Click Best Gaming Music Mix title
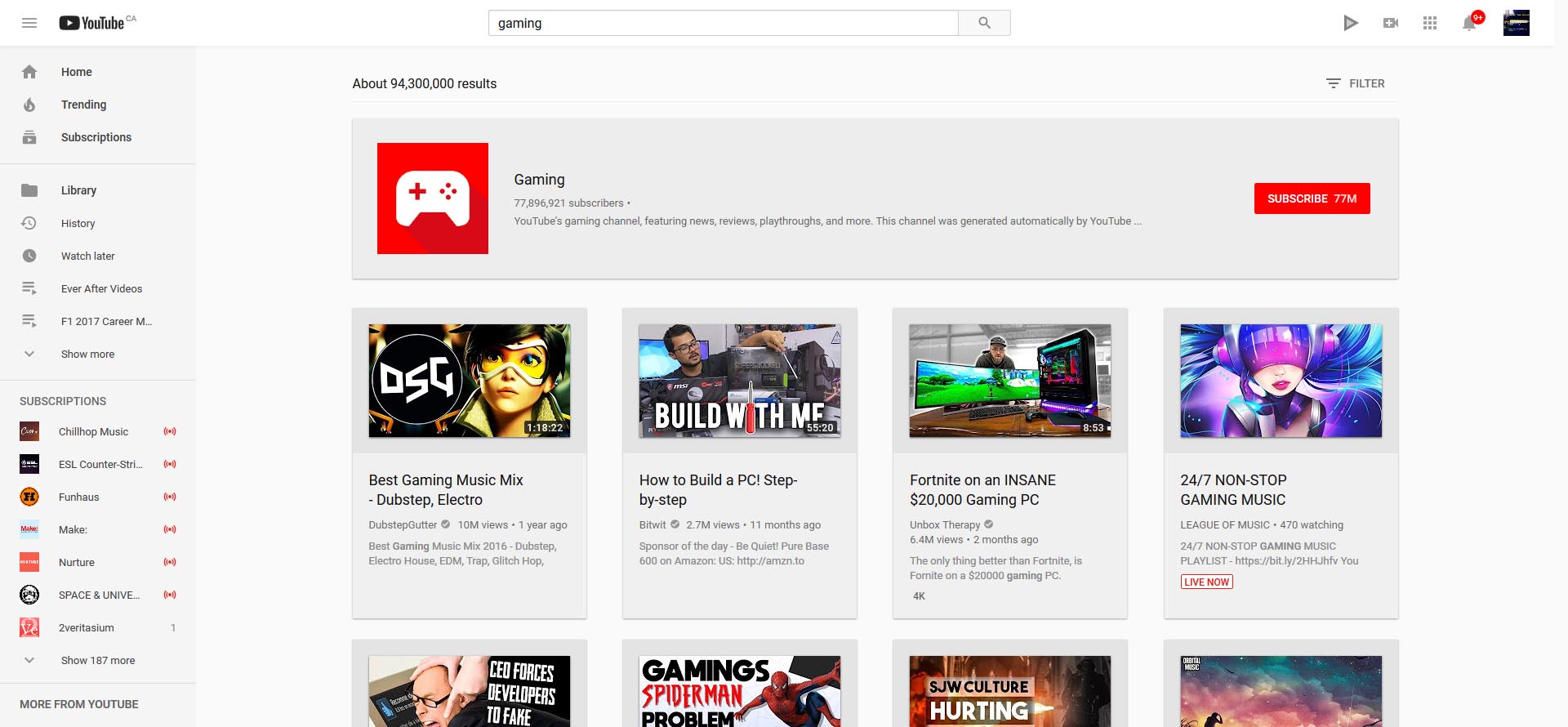Image resolution: width=1568 pixels, height=727 pixels. pyautogui.click(x=446, y=490)
